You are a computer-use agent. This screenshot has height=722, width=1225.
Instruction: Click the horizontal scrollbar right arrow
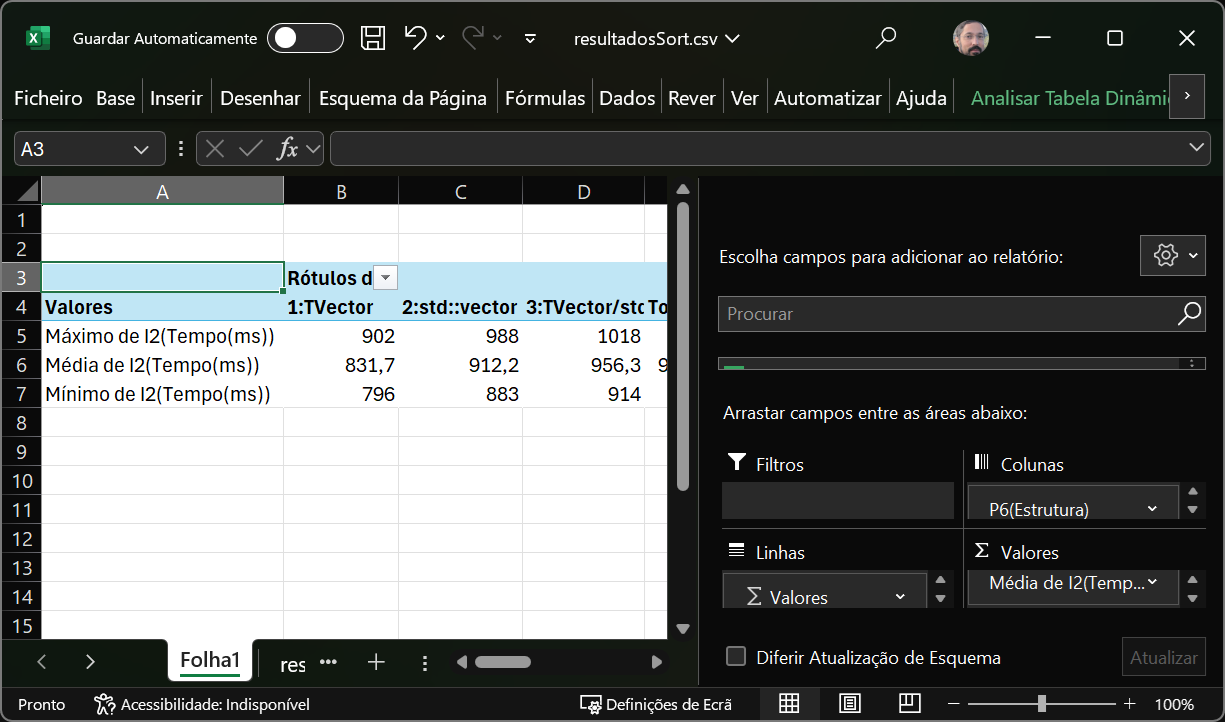[657, 662]
